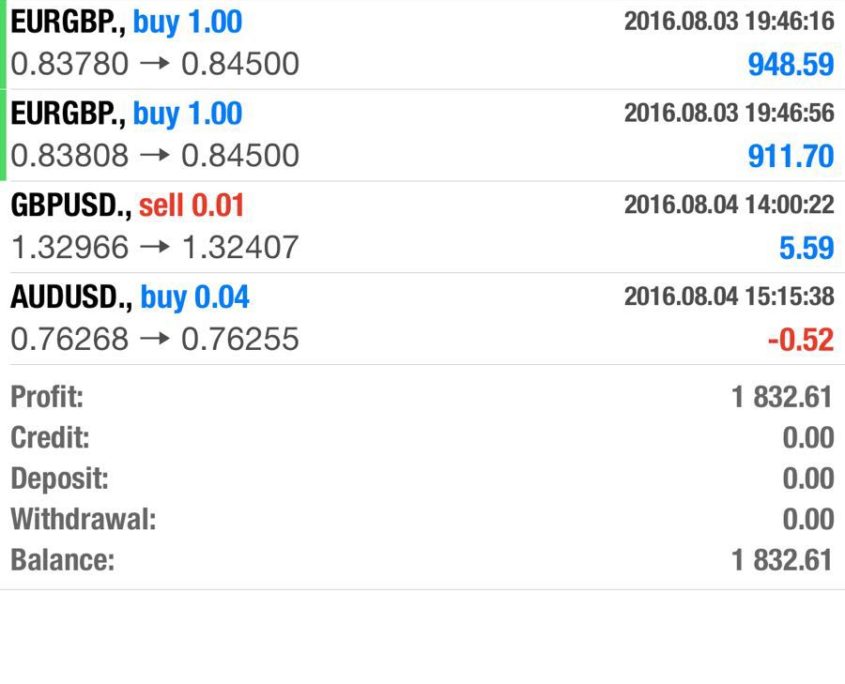
Task: Click the 911.70 profit value
Action: 790,156
